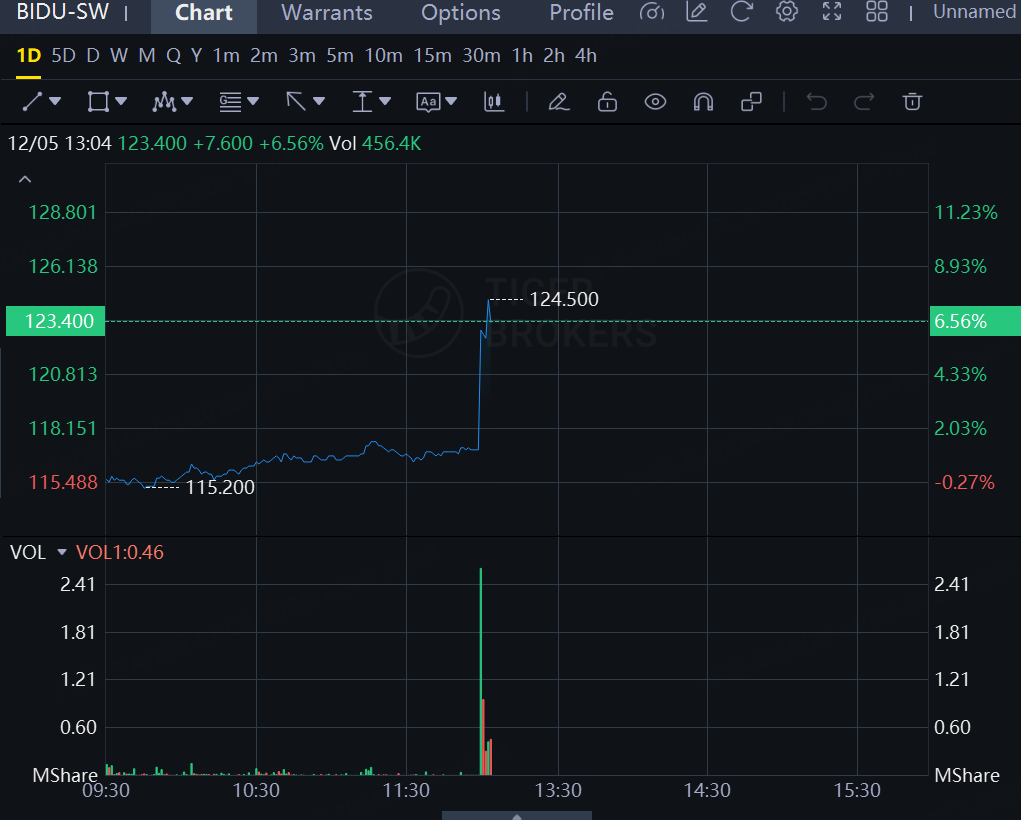Screen dimensions: 1021x820
Task: Click the 115.200 low price label
Action: 220,487
